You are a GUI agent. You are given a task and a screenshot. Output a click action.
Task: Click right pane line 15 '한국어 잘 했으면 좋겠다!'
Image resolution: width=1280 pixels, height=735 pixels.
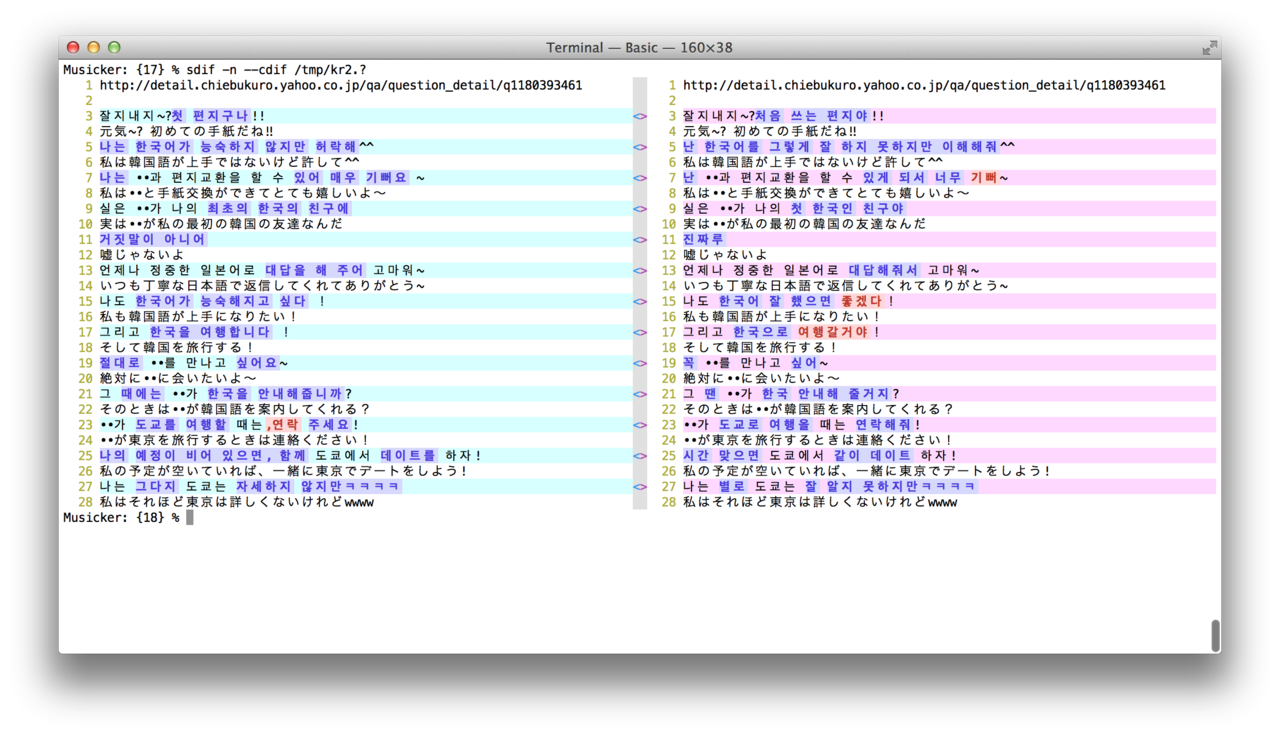click(807, 302)
